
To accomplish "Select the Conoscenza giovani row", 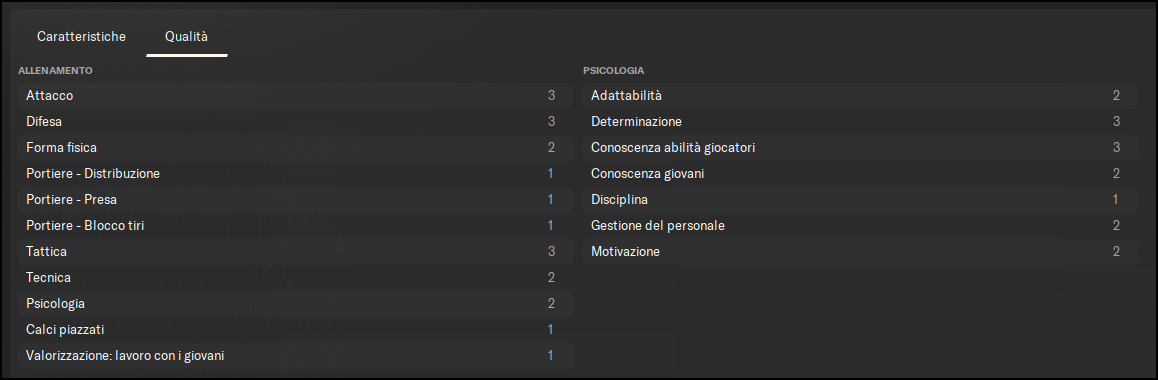I will tap(860, 174).
